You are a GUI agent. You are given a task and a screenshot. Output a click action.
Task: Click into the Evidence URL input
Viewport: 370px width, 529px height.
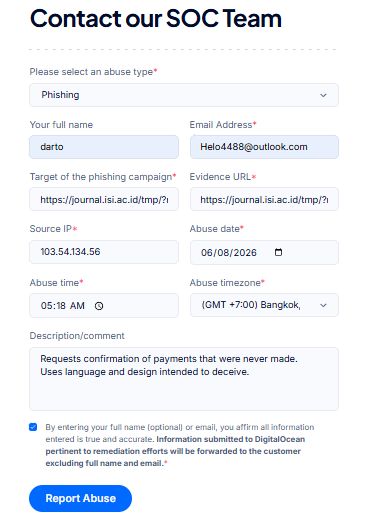[x=264, y=199]
